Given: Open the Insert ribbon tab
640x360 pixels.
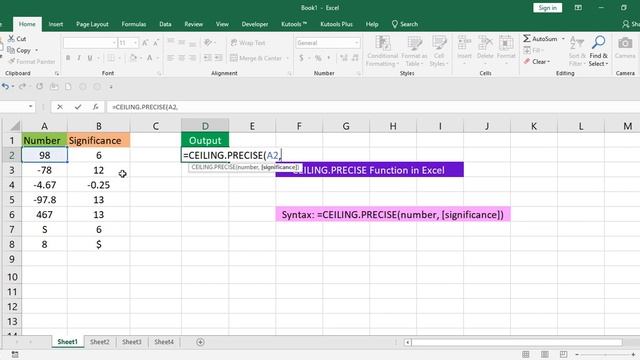Looking at the screenshot, I should 56,24.
